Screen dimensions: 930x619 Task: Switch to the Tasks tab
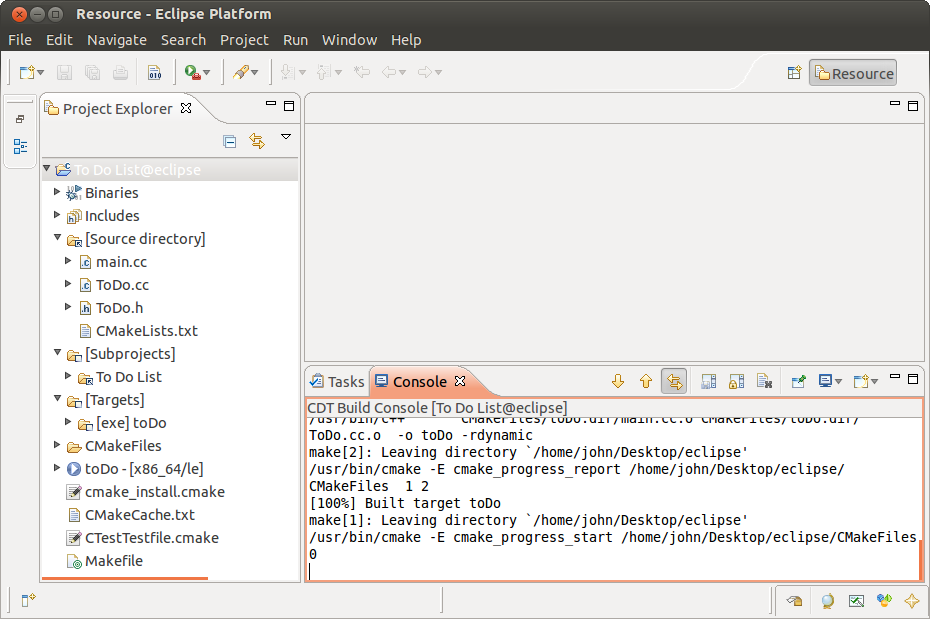337,382
